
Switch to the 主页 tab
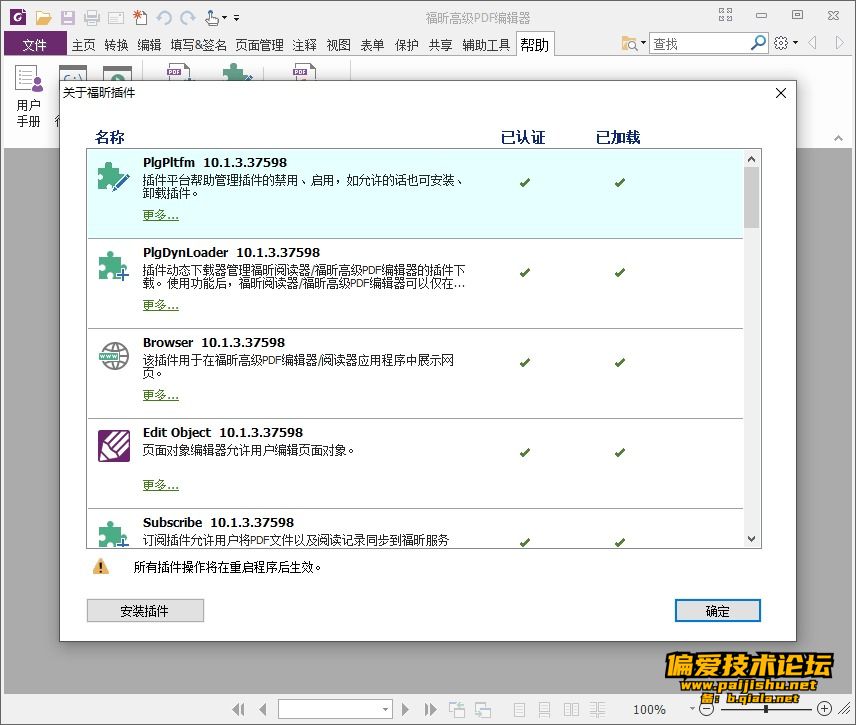pyautogui.click(x=84, y=45)
